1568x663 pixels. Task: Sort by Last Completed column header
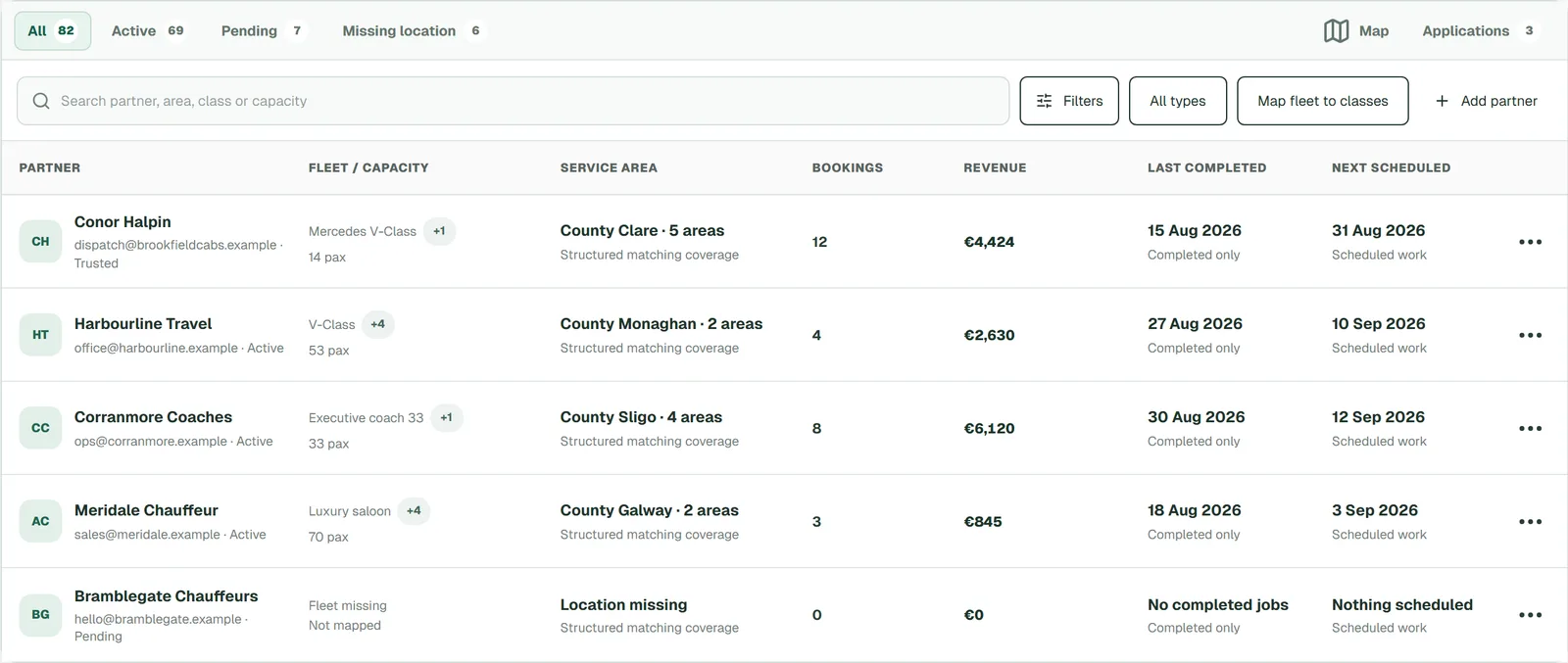pos(1207,167)
